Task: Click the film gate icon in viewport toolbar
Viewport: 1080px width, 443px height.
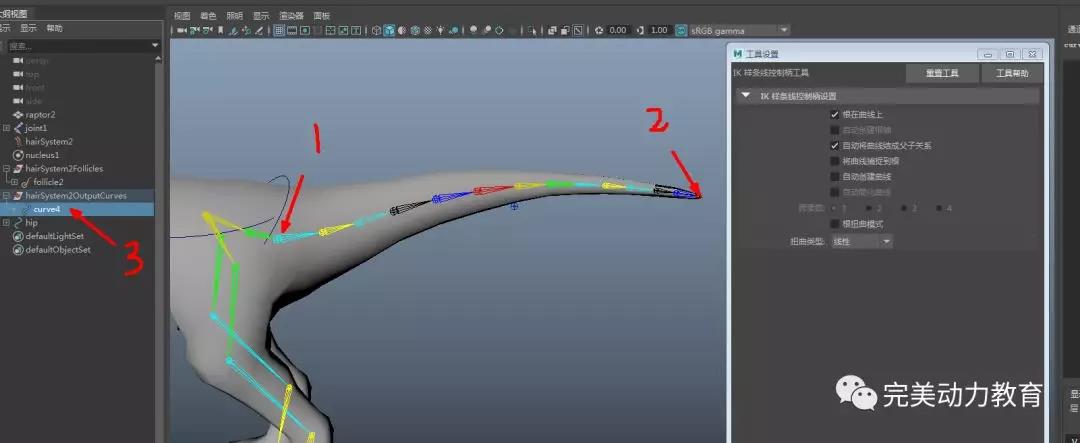Action: (x=293, y=30)
